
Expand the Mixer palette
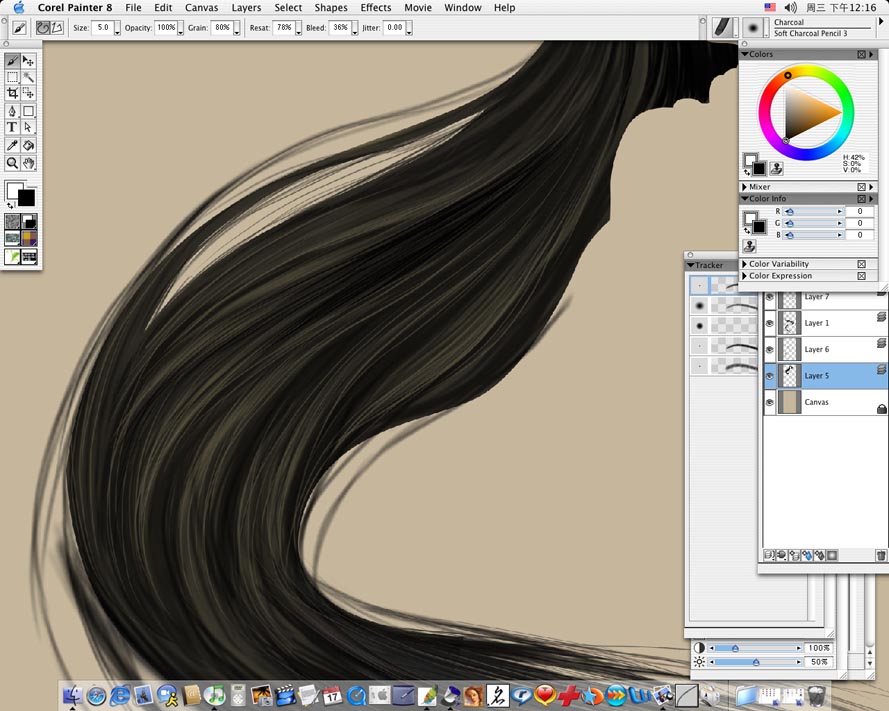coord(744,187)
